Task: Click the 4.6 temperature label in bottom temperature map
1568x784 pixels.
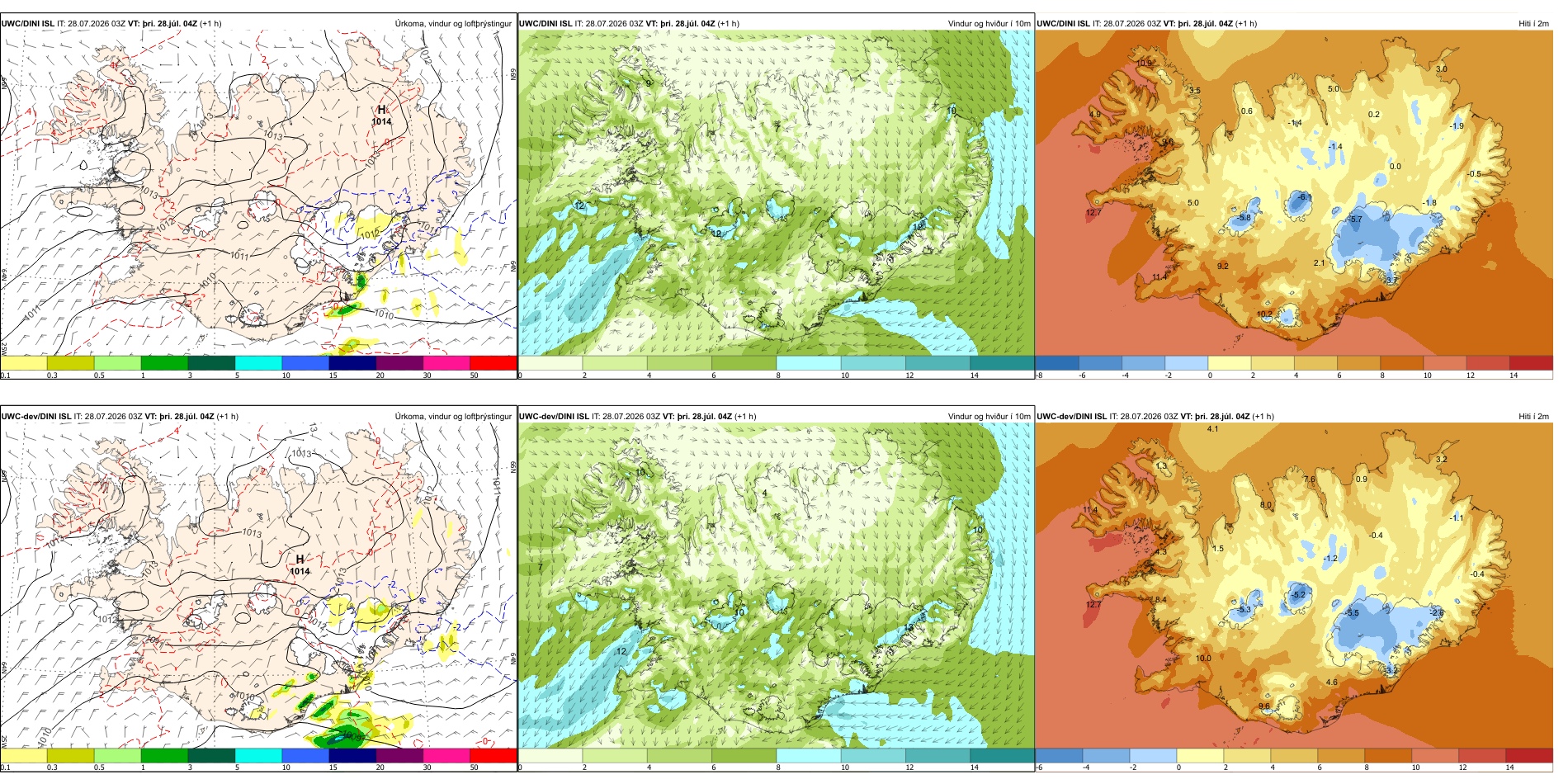Action: tap(1331, 682)
